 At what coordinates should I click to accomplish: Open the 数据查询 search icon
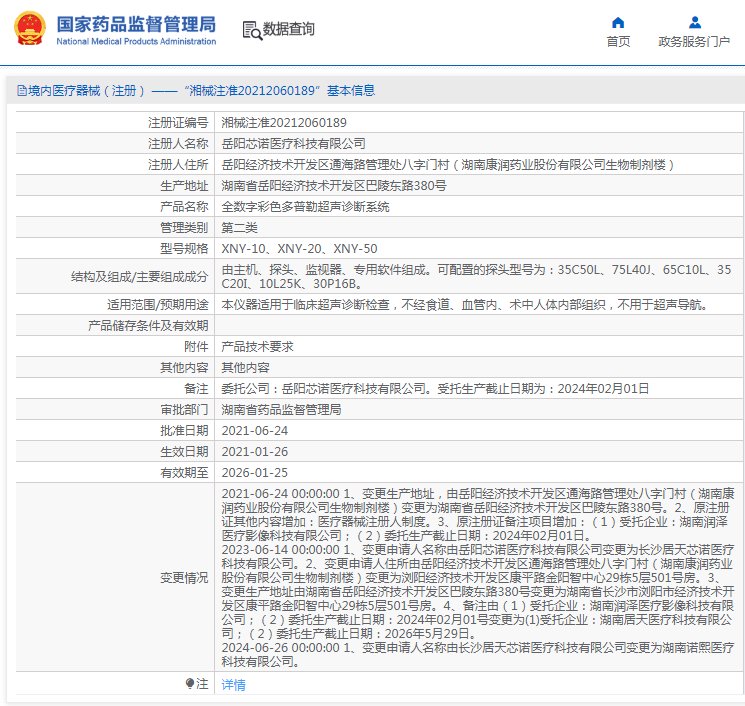[x=252, y=30]
